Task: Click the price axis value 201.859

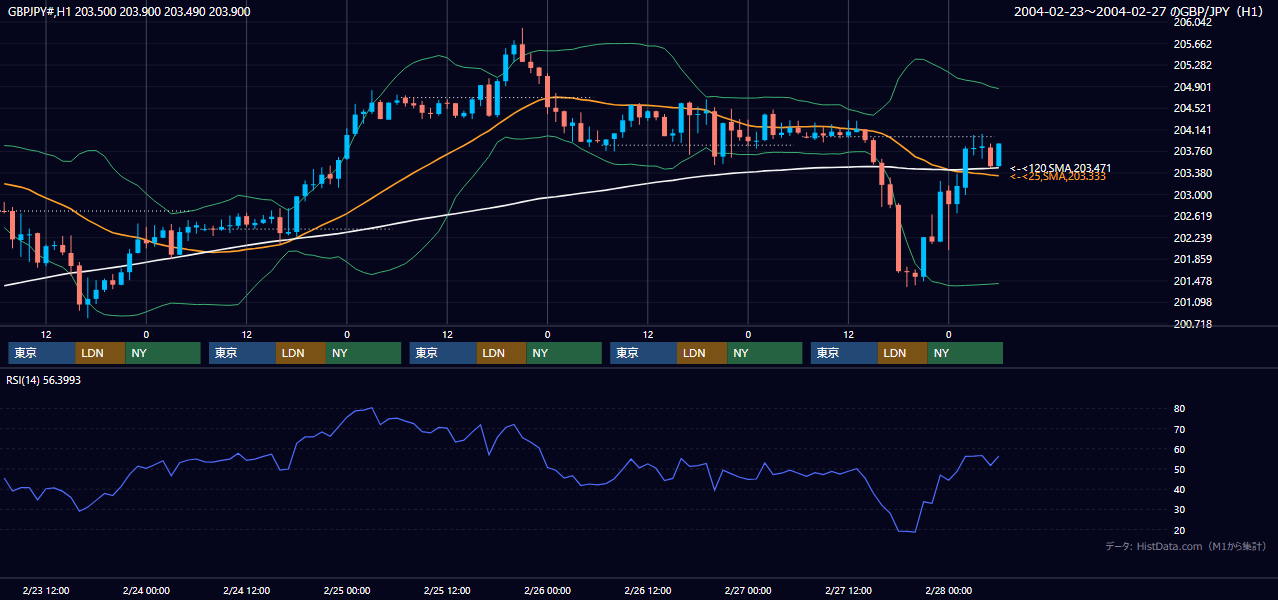Action: coord(1192,260)
